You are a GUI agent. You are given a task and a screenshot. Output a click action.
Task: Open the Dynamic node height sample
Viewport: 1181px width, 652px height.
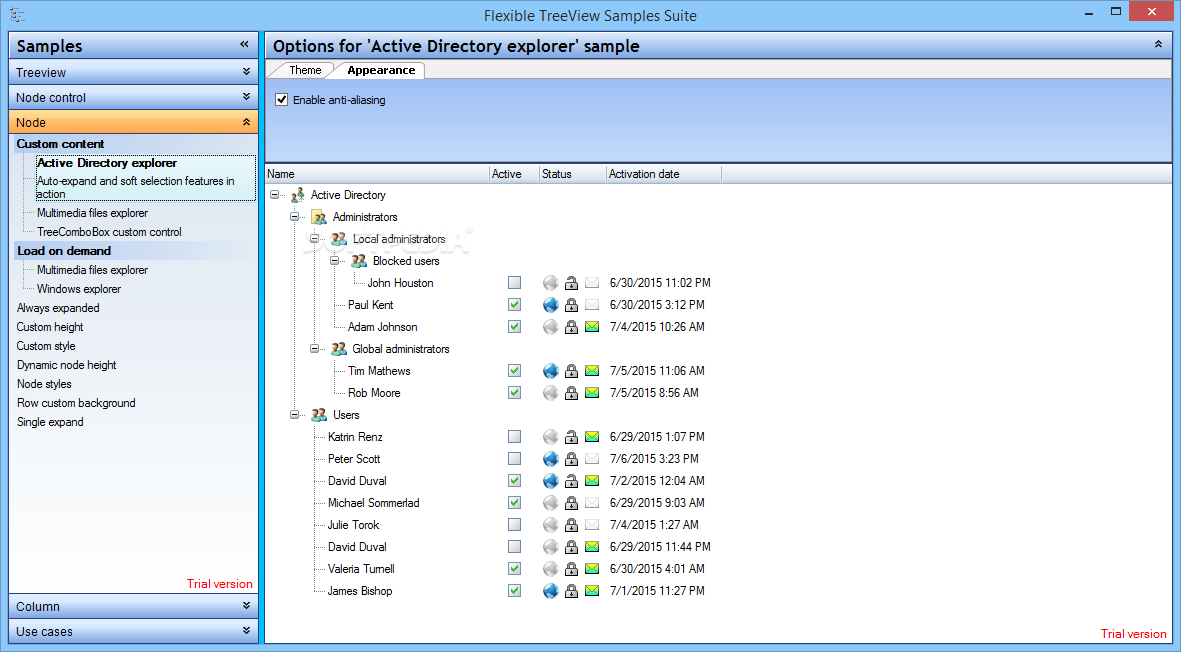[67, 365]
